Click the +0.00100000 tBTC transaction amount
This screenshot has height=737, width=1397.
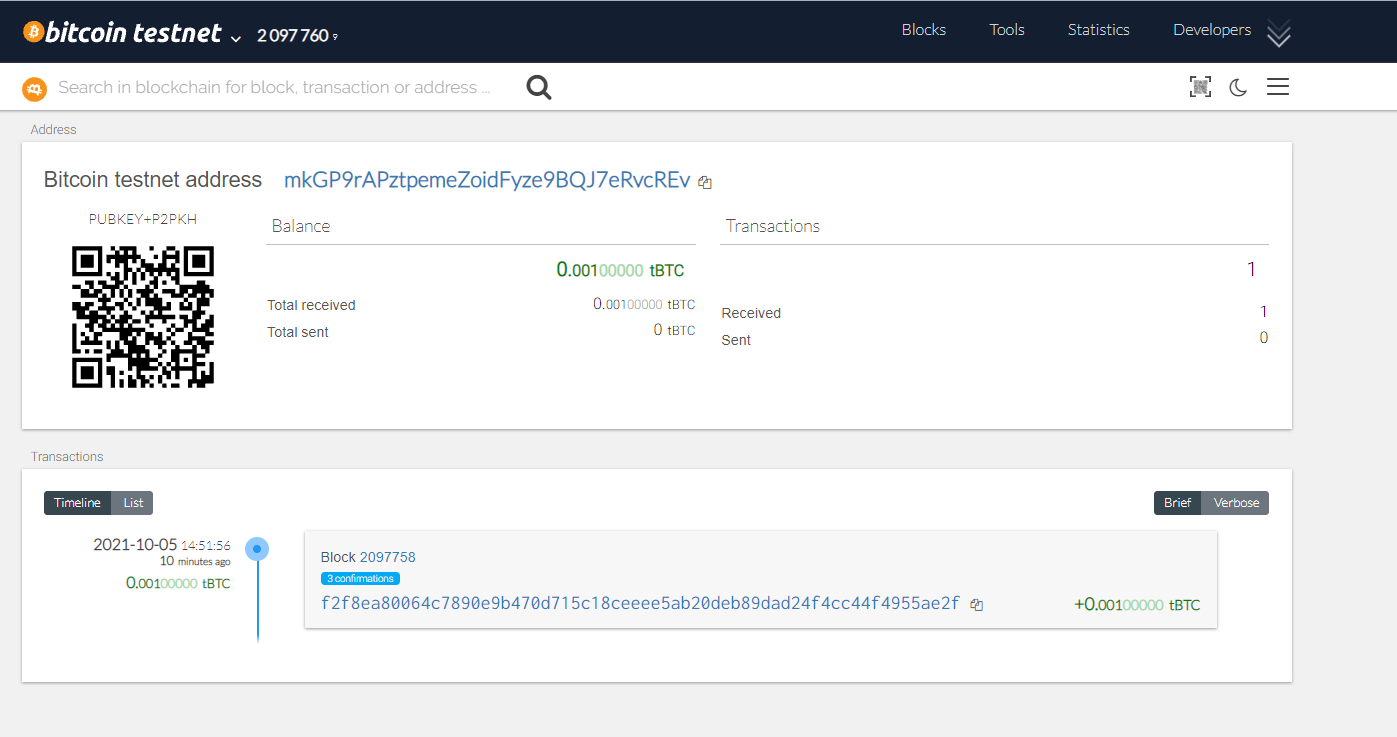click(1137, 605)
